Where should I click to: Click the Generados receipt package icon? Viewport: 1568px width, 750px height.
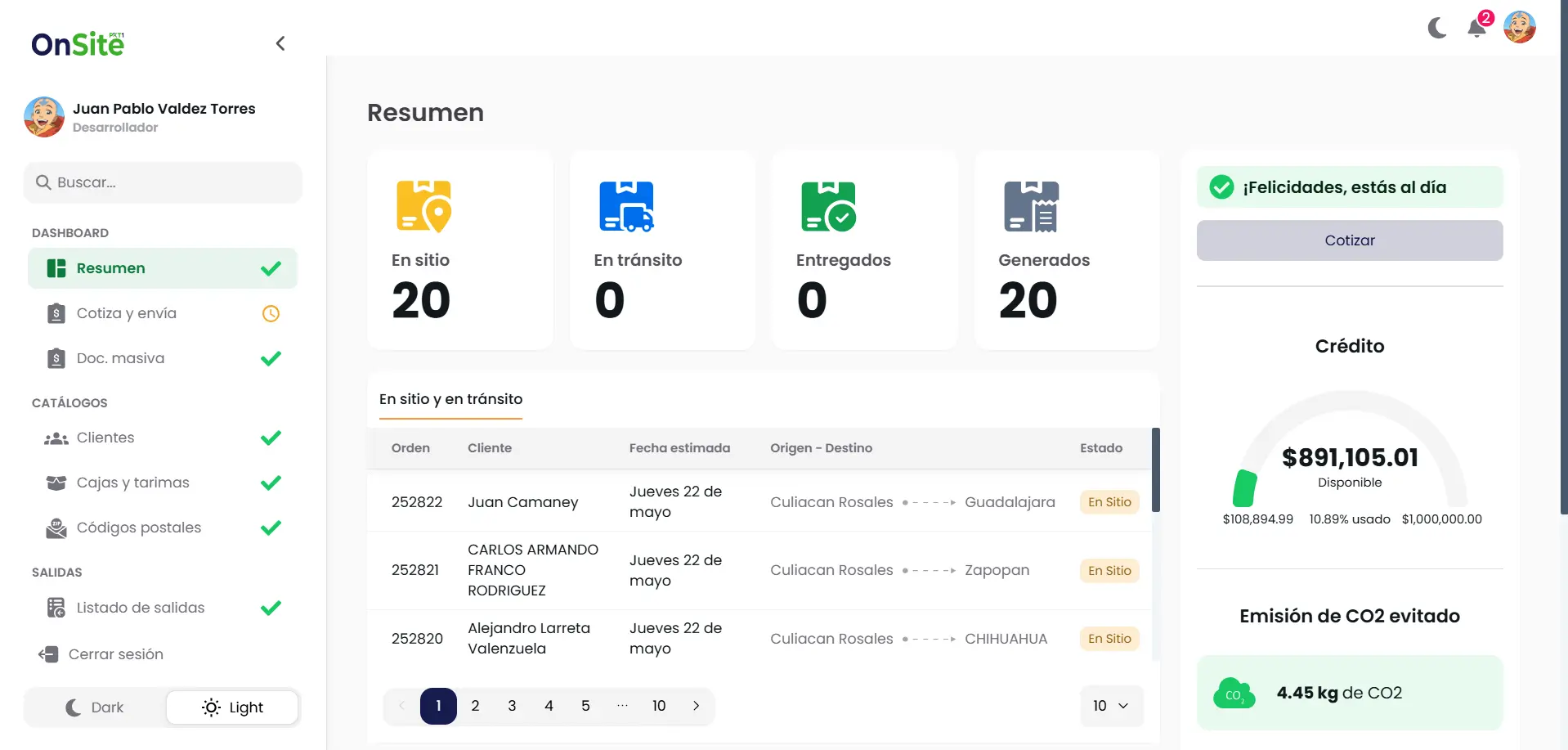(x=1031, y=206)
